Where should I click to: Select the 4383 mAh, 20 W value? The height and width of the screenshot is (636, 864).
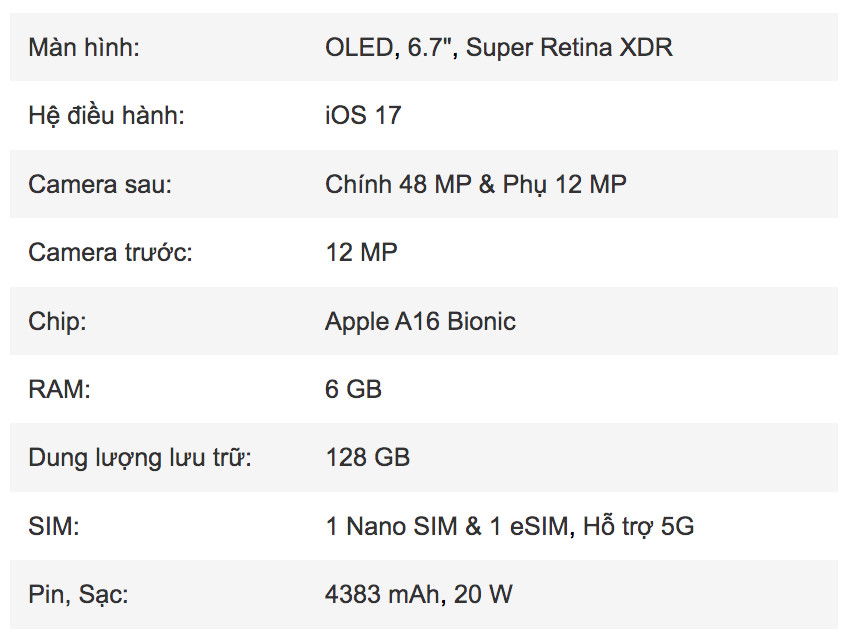[419, 595]
